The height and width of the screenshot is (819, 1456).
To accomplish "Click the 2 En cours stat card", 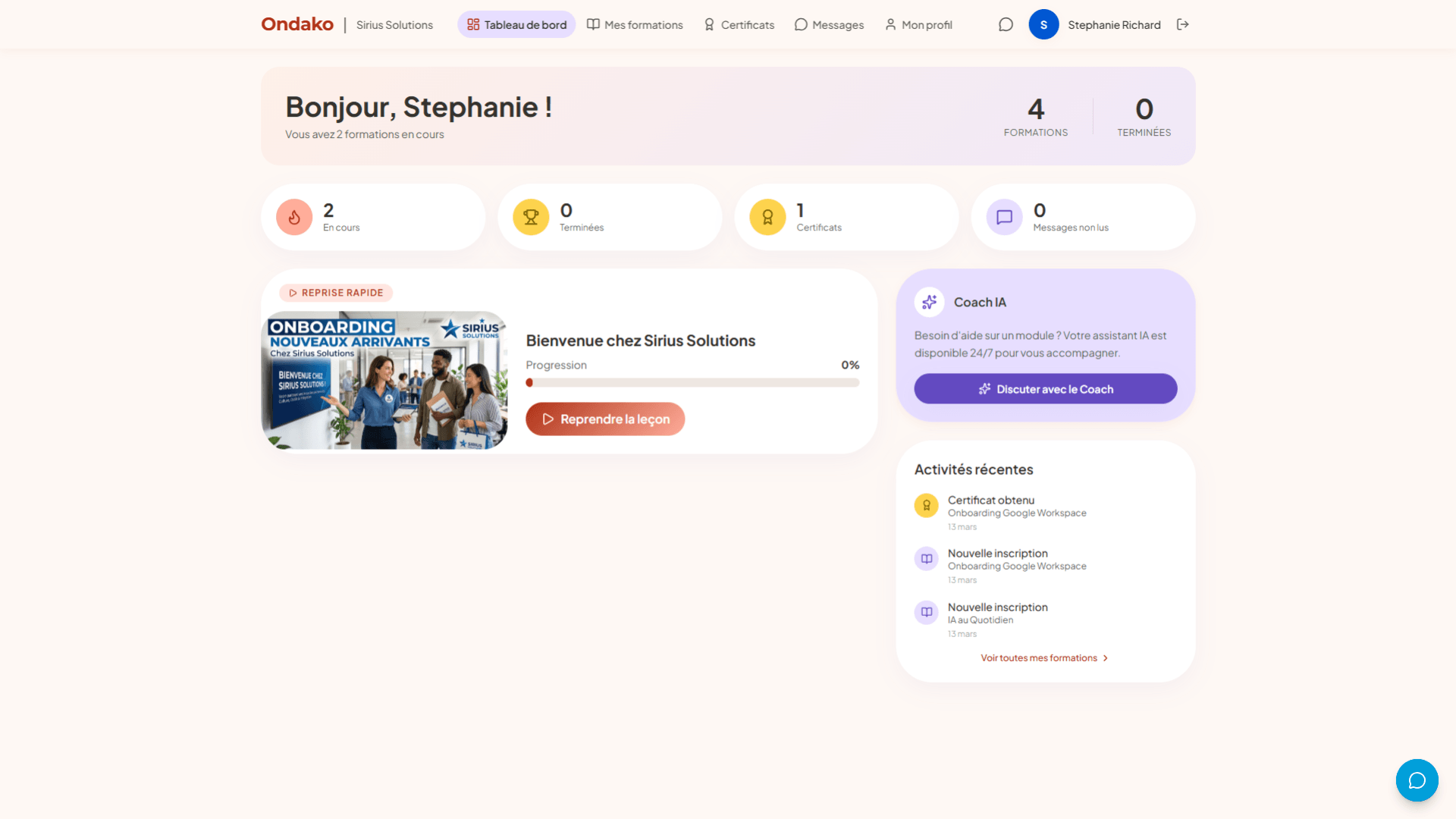I will point(373,217).
